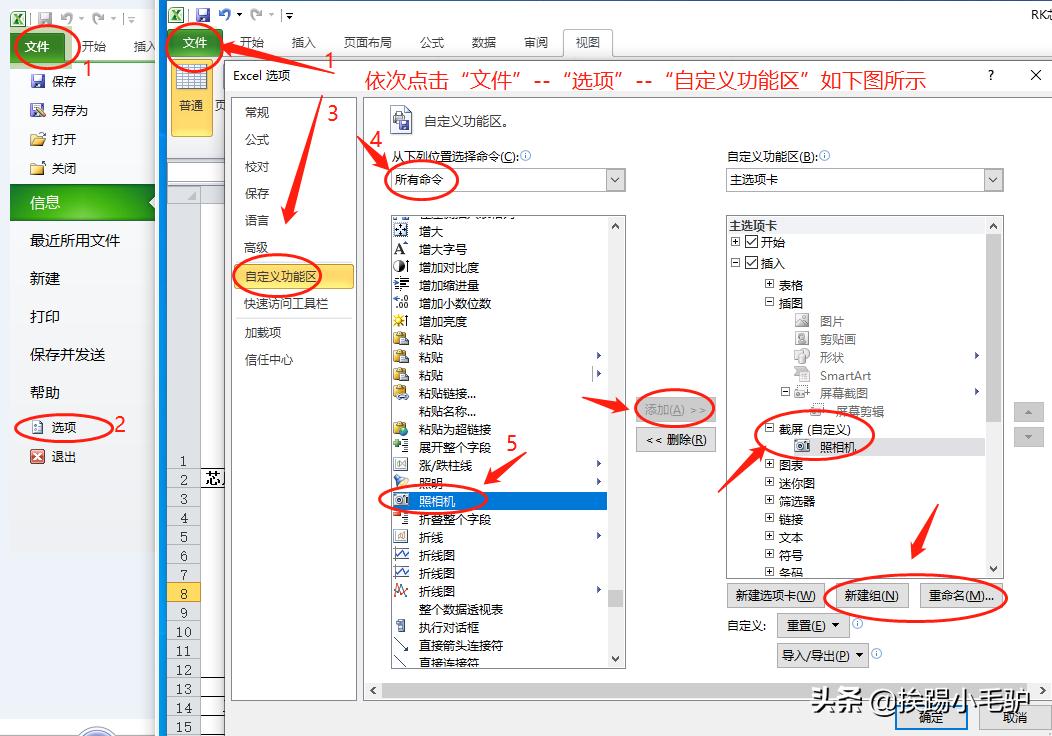Screen dimensions: 1052x736
Task: Open the 主选项卡 customize ribbon dropdown
Action: coord(993,180)
